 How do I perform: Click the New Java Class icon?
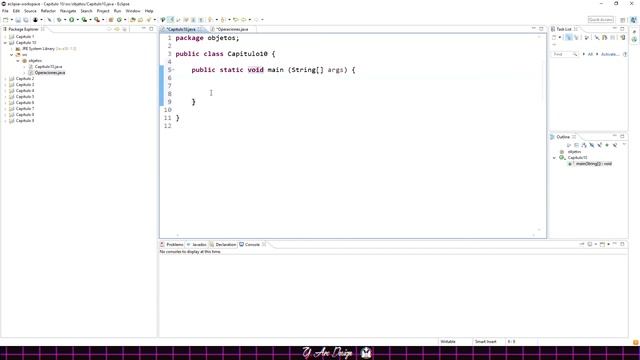pos(119,20)
